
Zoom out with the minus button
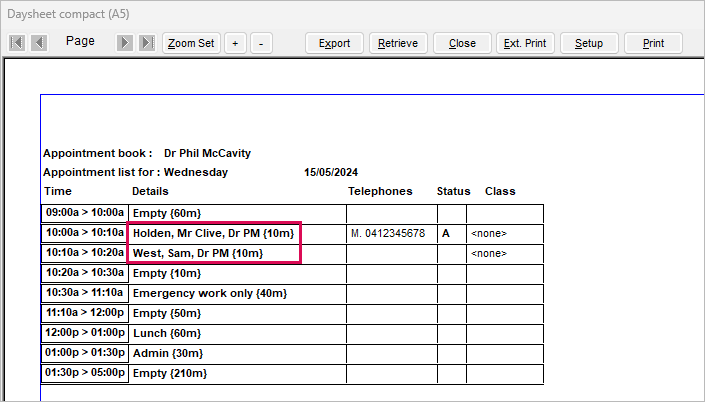[x=261, y=43]
